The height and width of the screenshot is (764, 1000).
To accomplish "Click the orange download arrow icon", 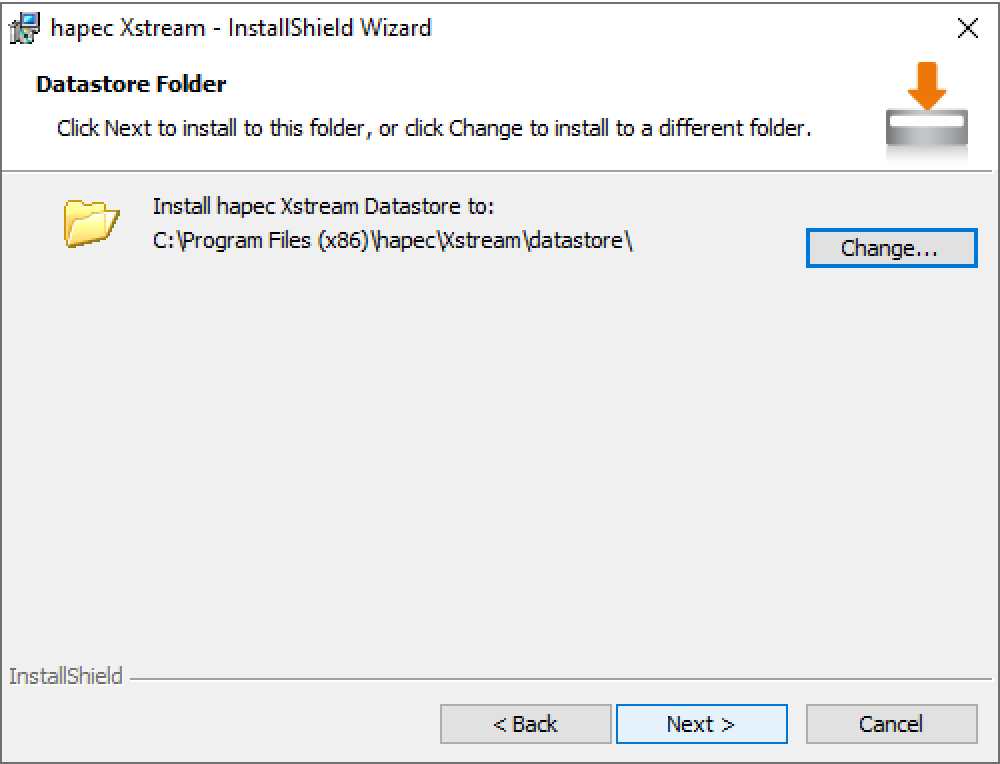I will [x=928, y=87].
